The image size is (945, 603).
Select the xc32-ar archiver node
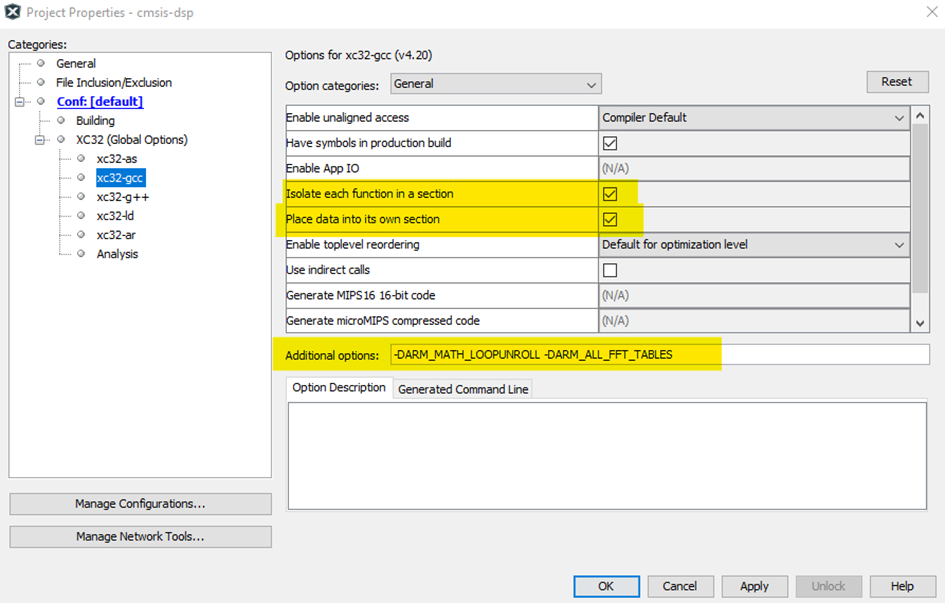click(x=116, y=235)
